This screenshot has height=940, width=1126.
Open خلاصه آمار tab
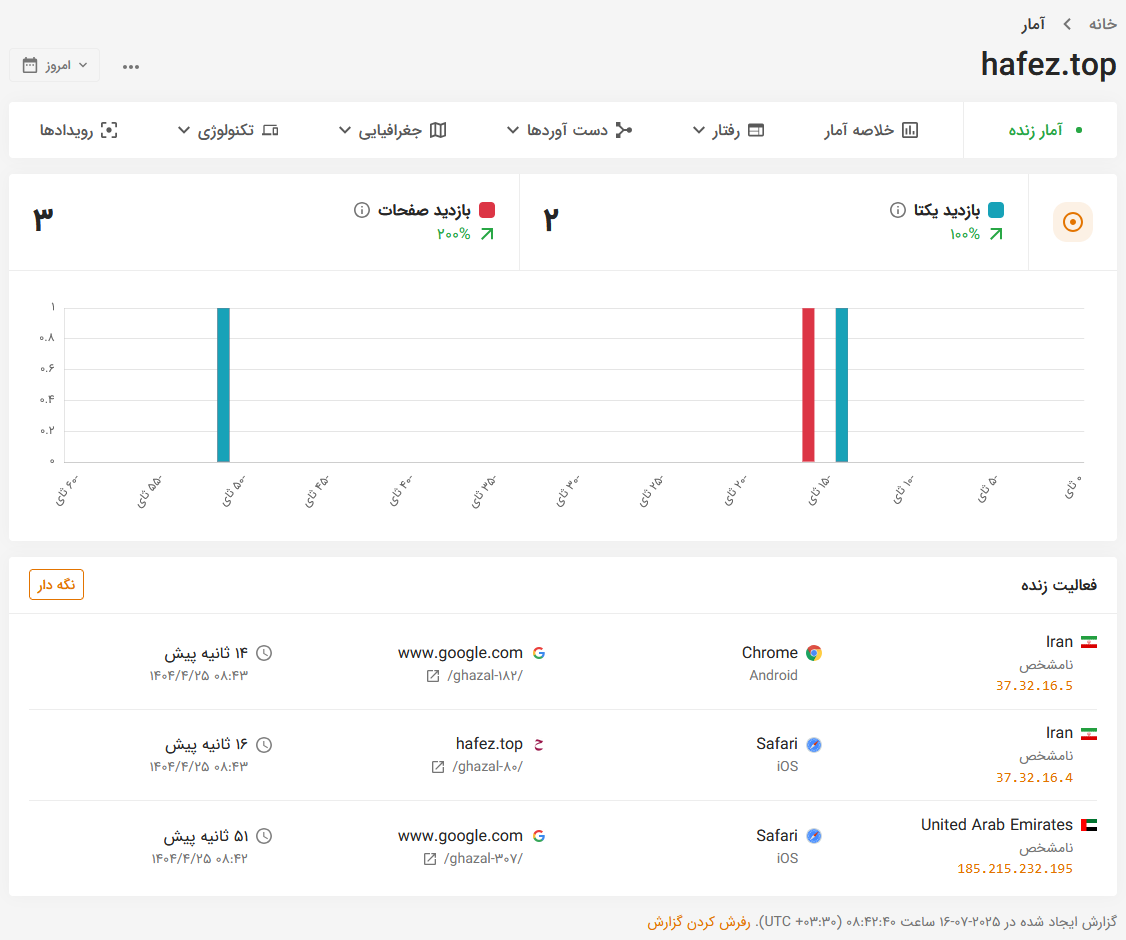871,130
